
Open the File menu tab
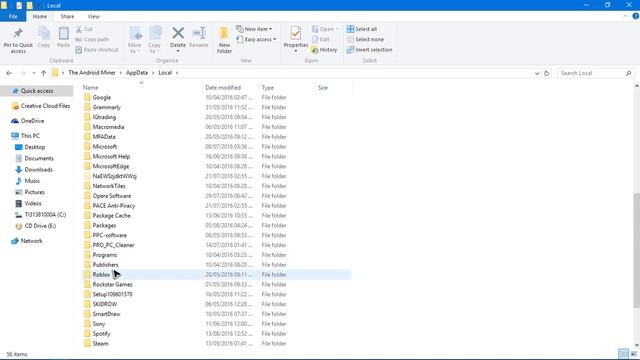(x=13, y=16)
